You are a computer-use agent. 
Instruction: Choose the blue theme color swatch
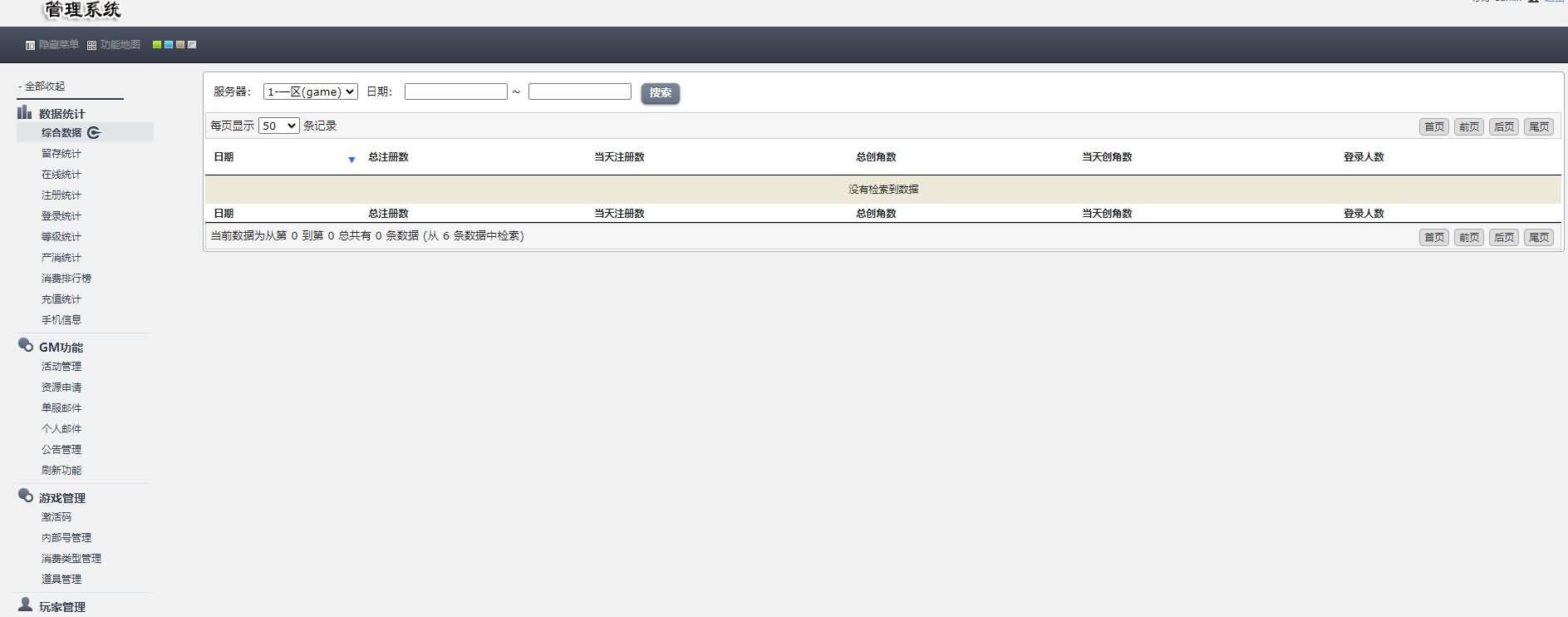(x=169, y=45)
